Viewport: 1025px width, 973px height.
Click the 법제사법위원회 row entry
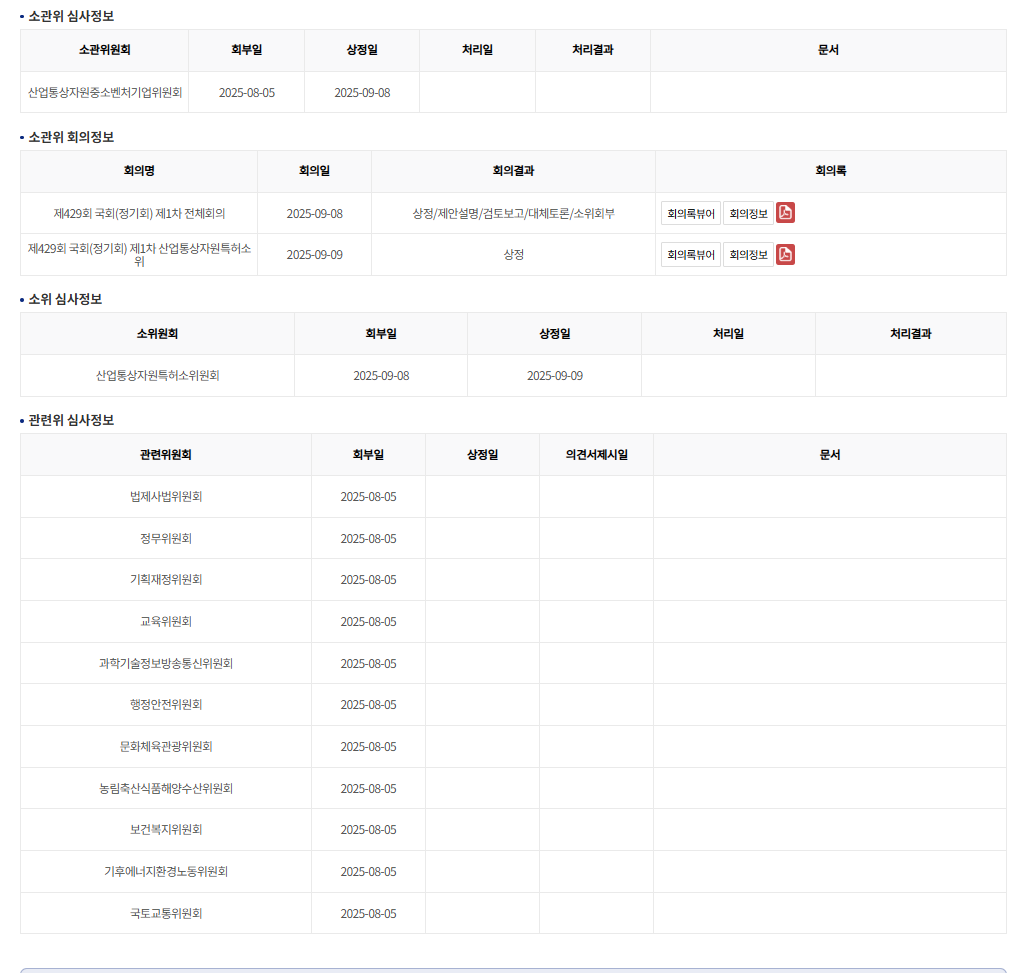pos(166,497)
